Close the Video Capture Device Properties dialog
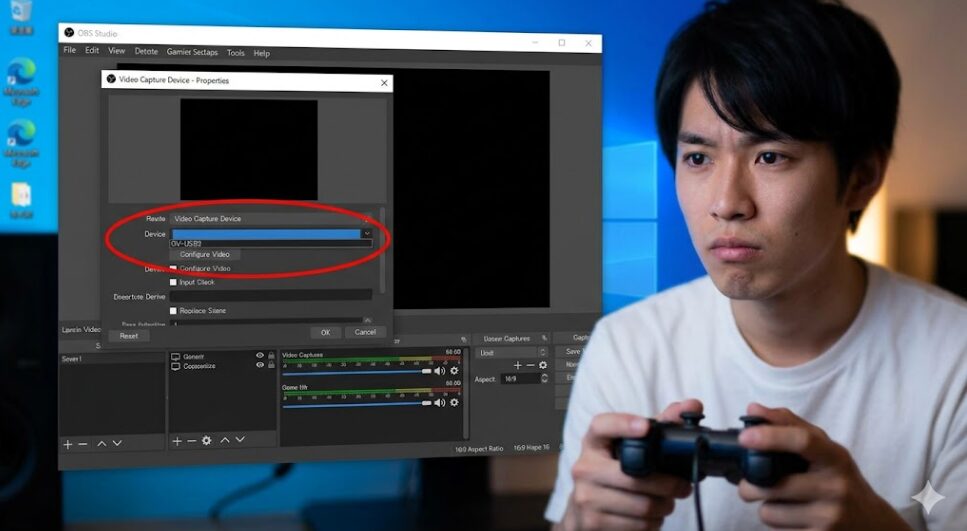 [x=384, y=83]
